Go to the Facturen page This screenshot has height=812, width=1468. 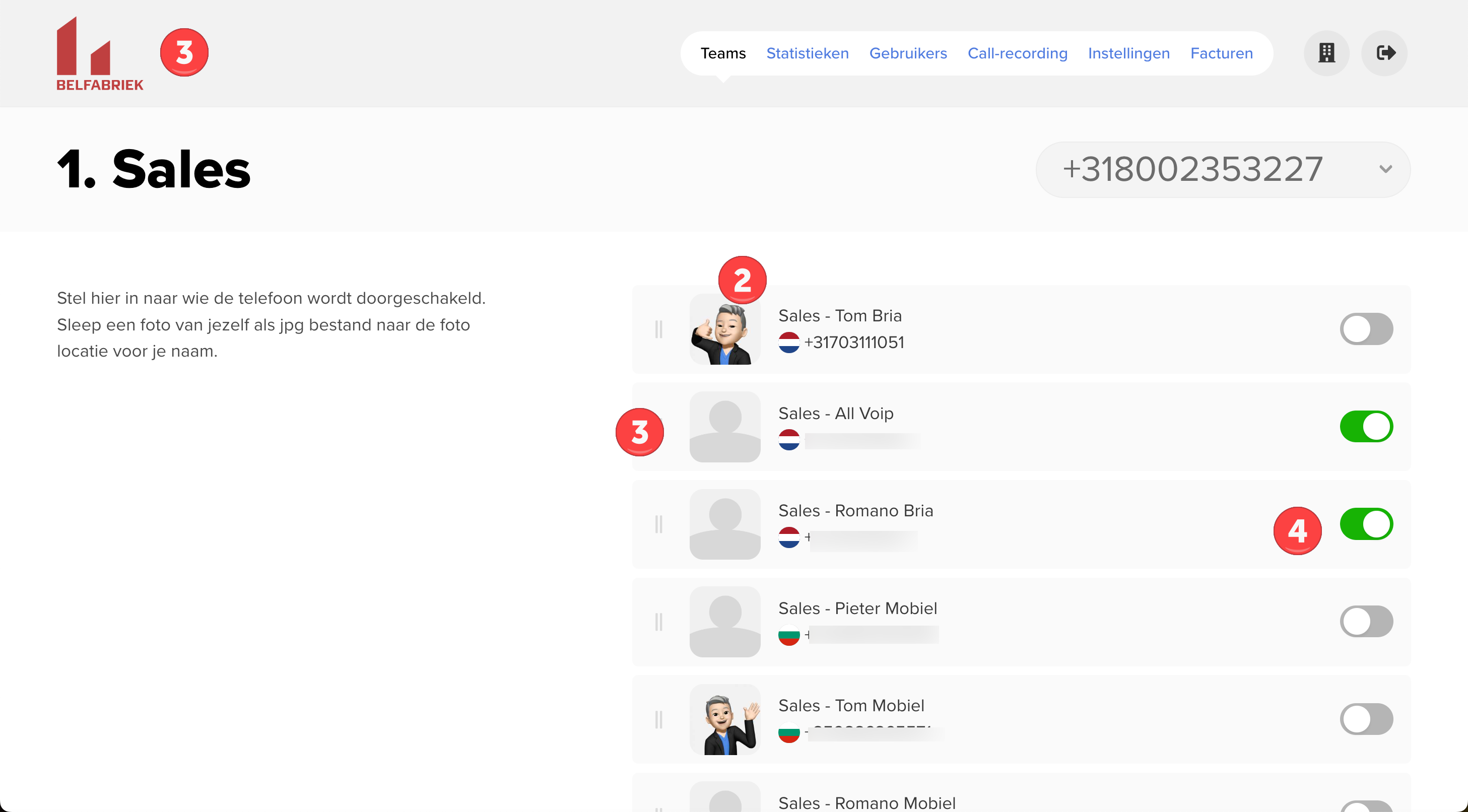tap(1221, 53)
